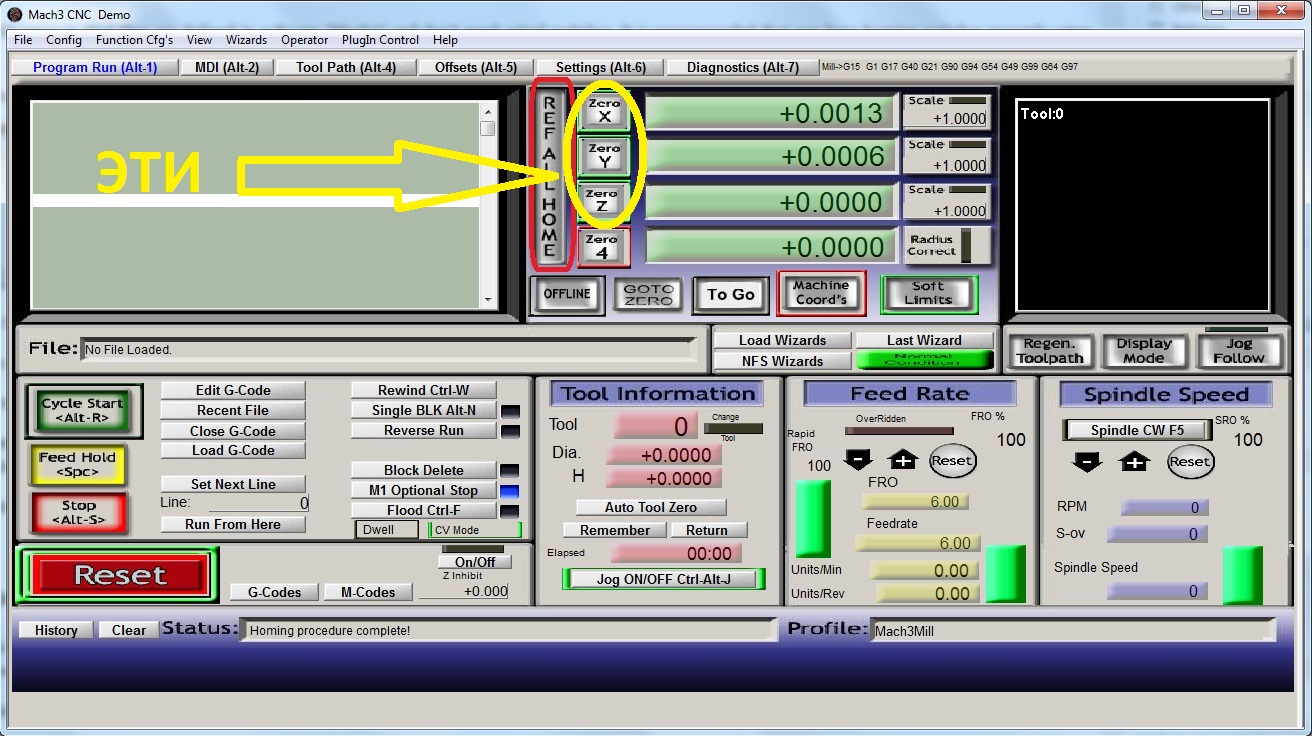The height and width of the screenshot is (736, 1312).
Task: Toggle the OFFLINE button
Action: coord(567,294)
